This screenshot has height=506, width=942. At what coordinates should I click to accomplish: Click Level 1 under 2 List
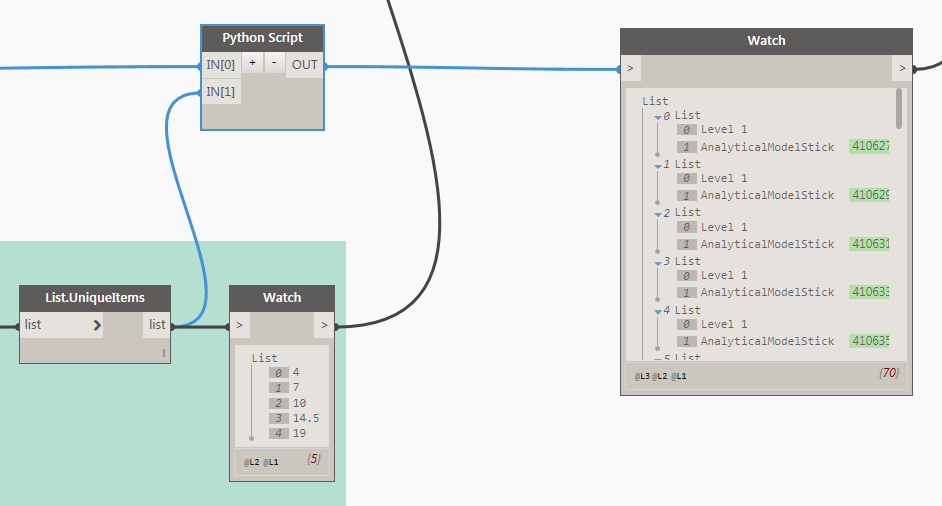tap(724, 227)
